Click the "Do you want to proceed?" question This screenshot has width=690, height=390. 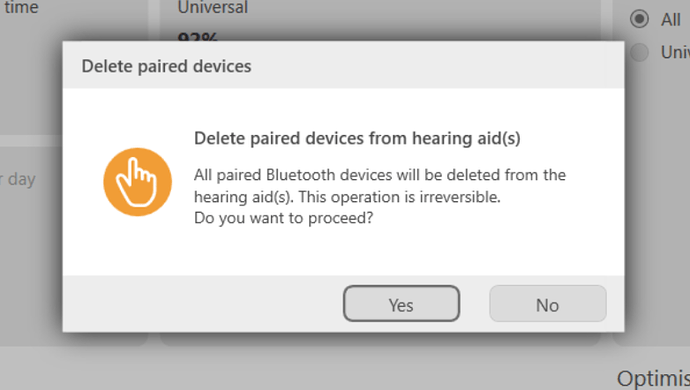point(283,218)
